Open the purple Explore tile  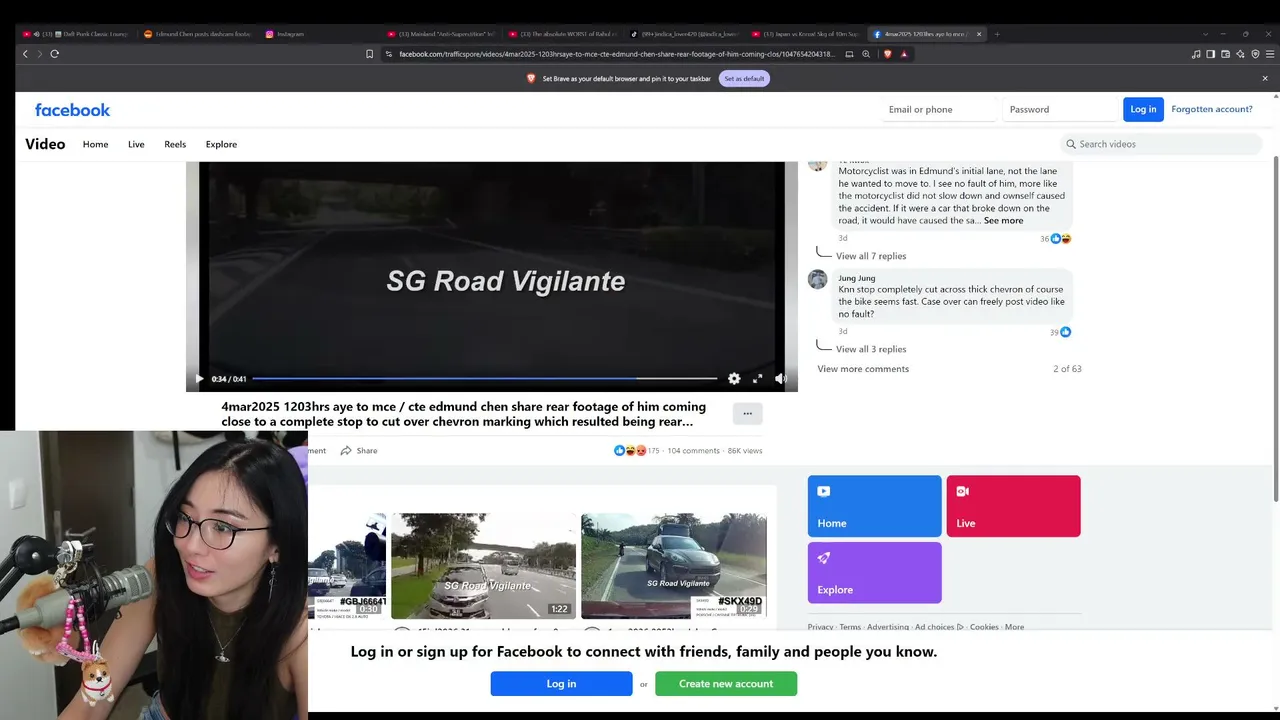(875, 573)
